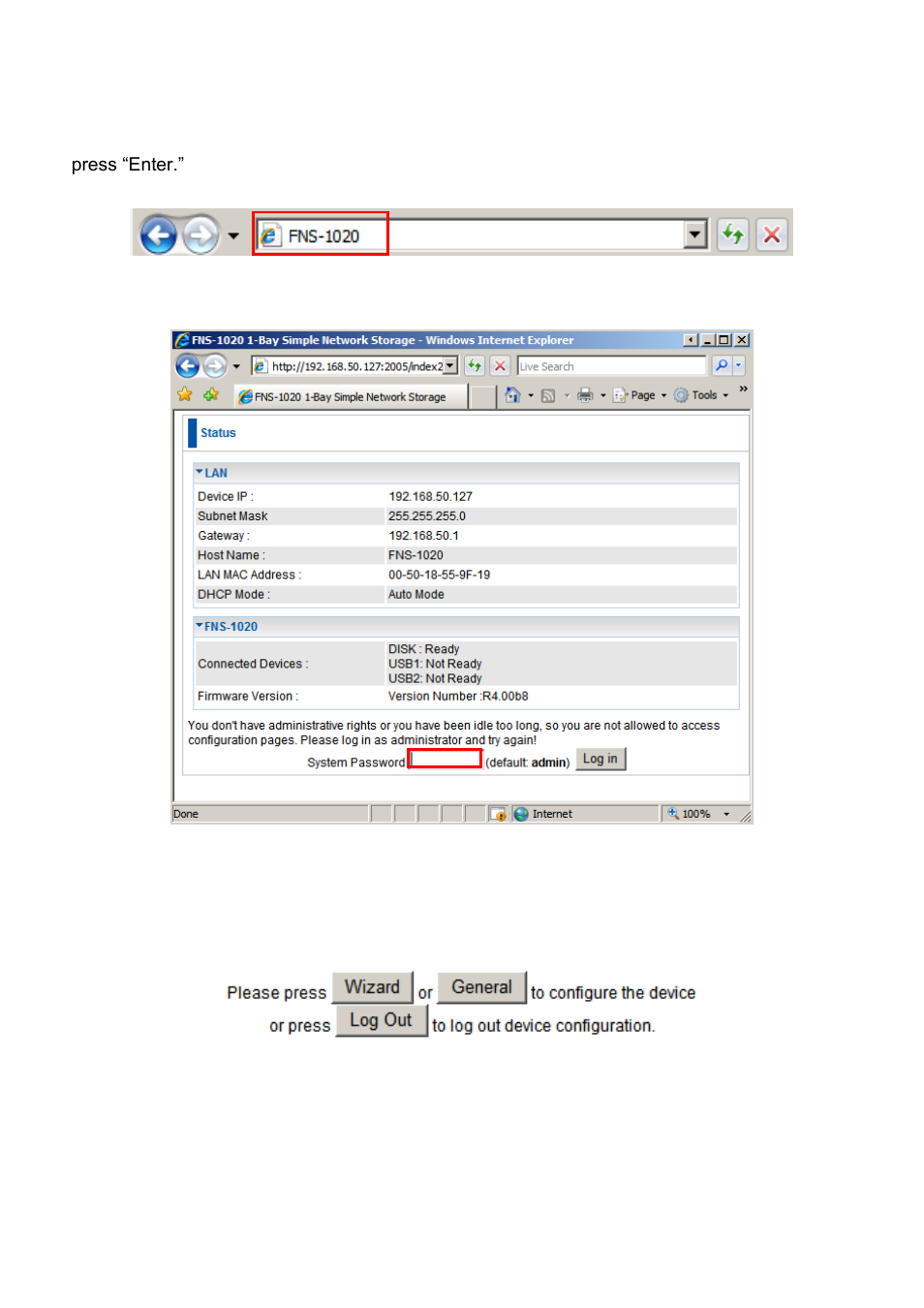Open Favorites Center star icon
Viewport: 924px width, 1308px height.
(185, 395)
